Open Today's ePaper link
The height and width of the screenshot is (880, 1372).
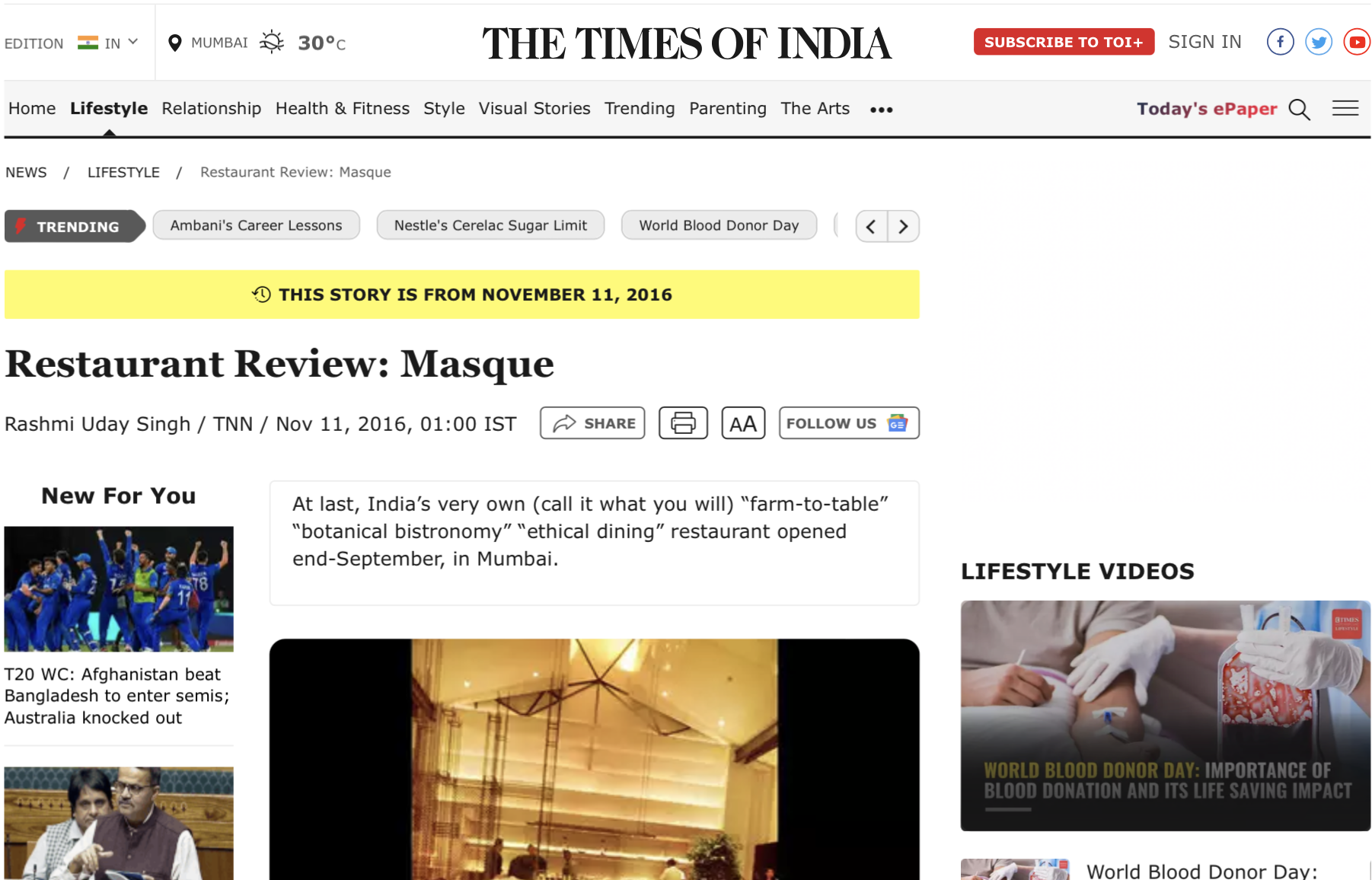point(1207,109)
